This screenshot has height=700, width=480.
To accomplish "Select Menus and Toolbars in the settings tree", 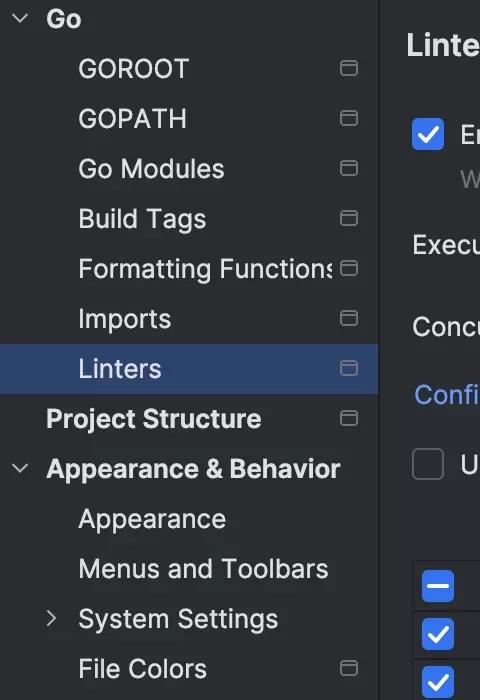I will tap(203, 569).
